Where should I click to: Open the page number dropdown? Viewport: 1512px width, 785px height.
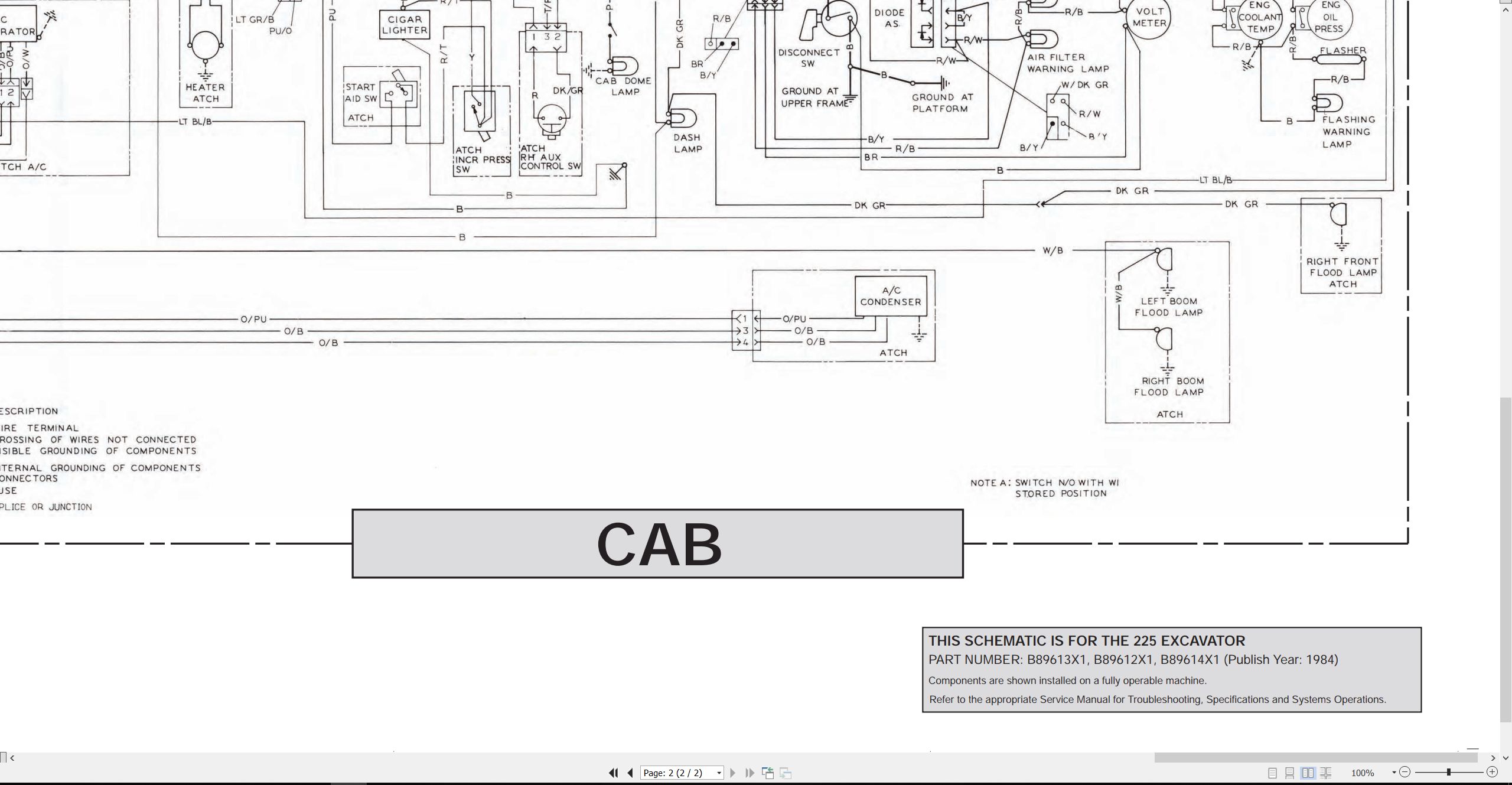(719, 773)
